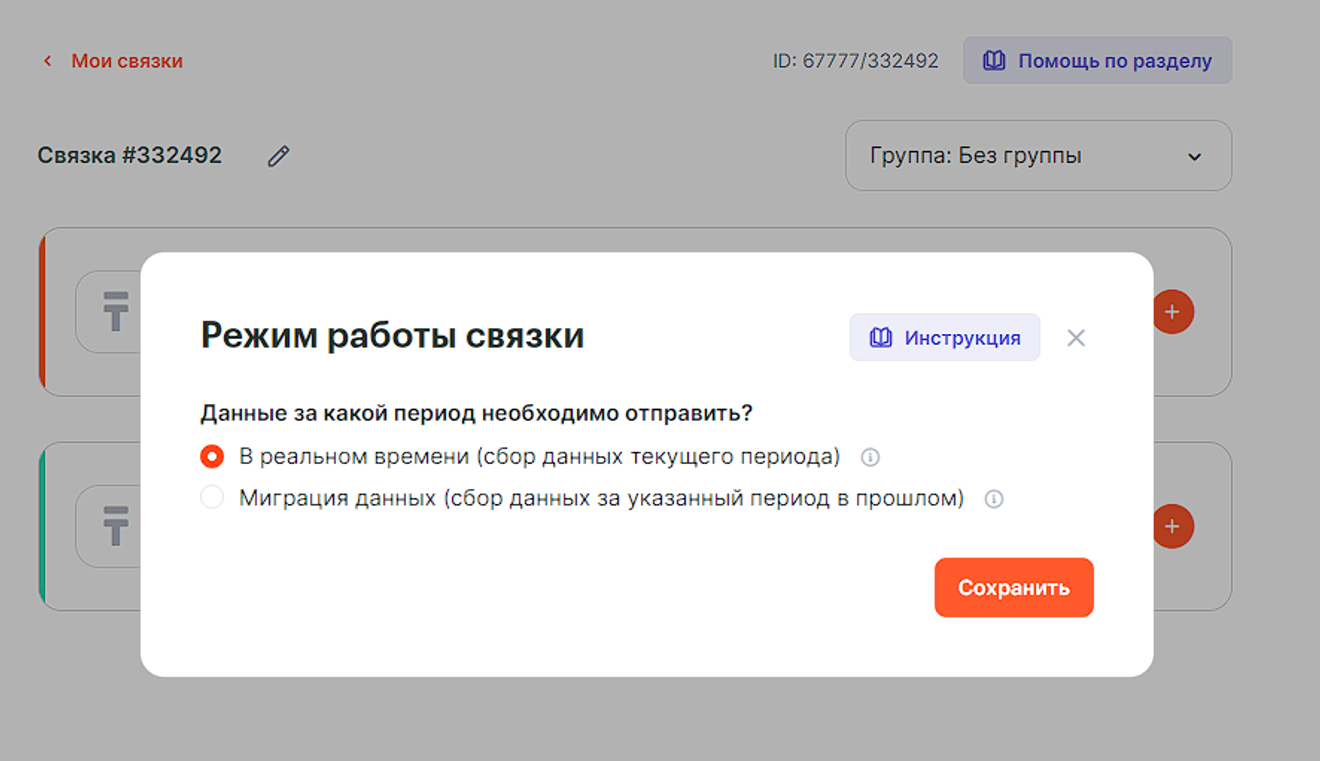Click pencil icon to rename Связка #332492
1320x761 pixels.
278,156
